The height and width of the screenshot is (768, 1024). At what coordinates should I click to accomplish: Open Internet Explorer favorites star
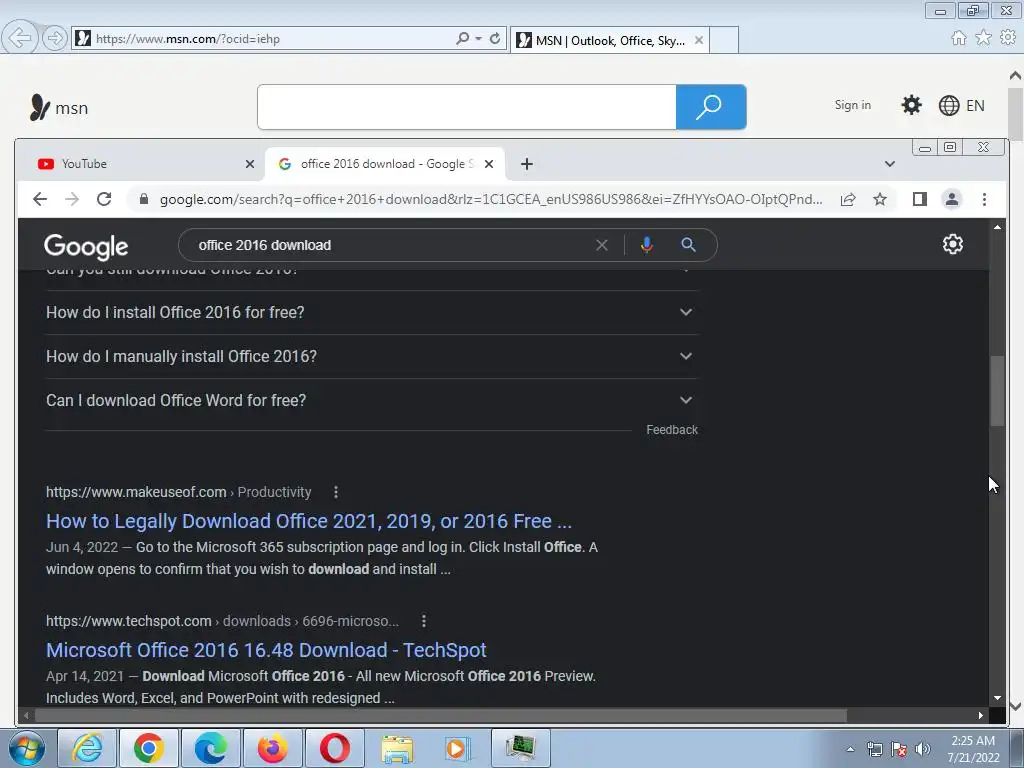tap(983, 38)
